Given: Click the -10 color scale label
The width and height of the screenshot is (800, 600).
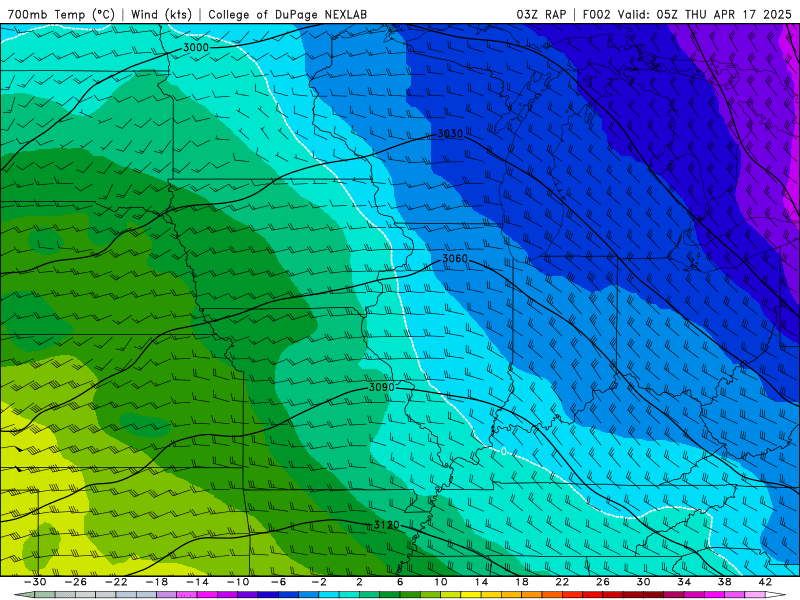Looking at the screenshot, I should click(237, 582).
